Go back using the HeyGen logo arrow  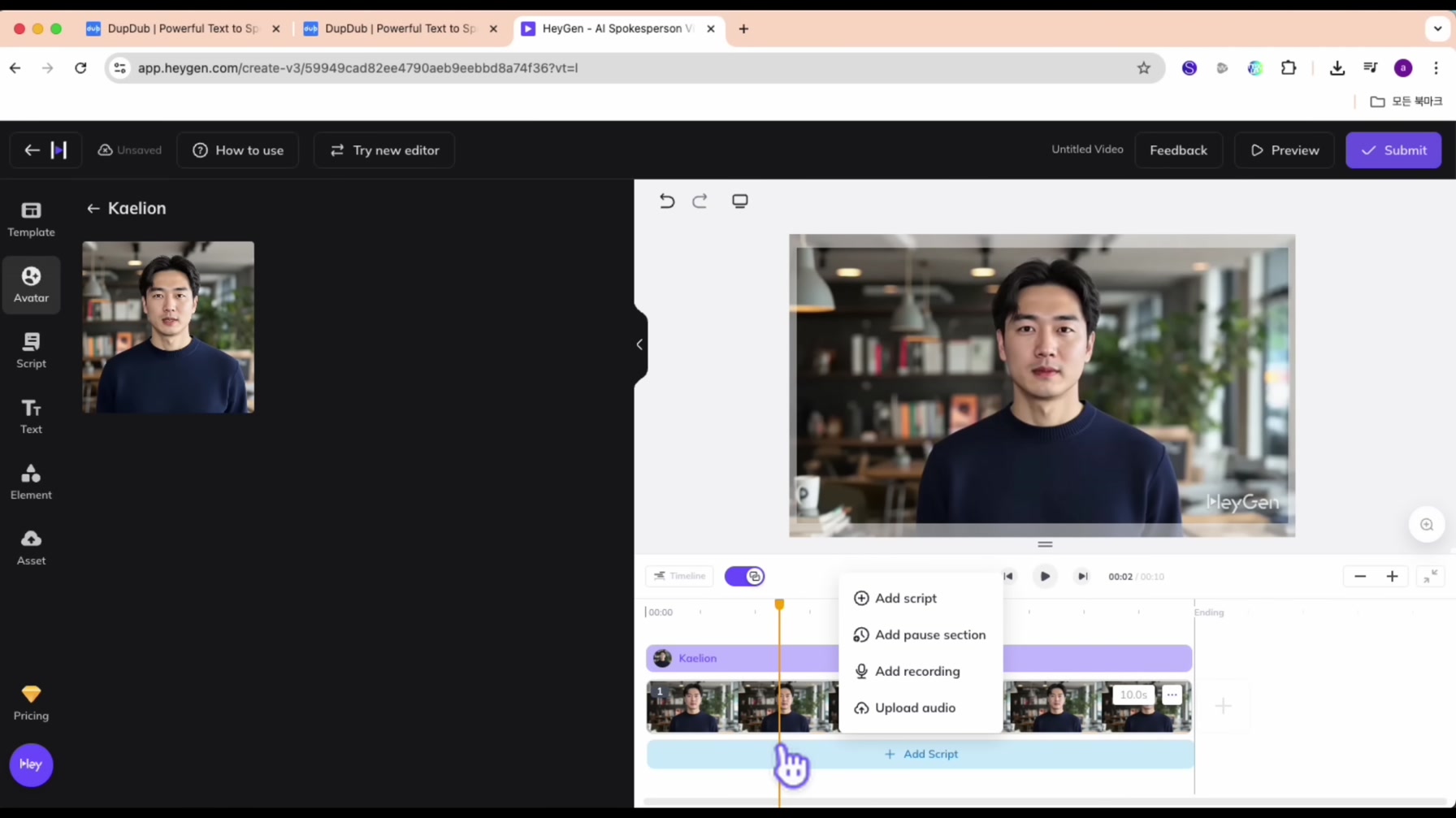click(45, 150)
